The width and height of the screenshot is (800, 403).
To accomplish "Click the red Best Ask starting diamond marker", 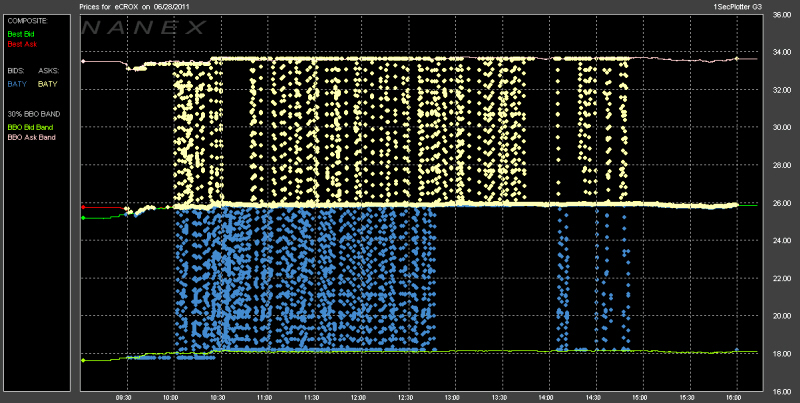I will [x=83, y=208].
